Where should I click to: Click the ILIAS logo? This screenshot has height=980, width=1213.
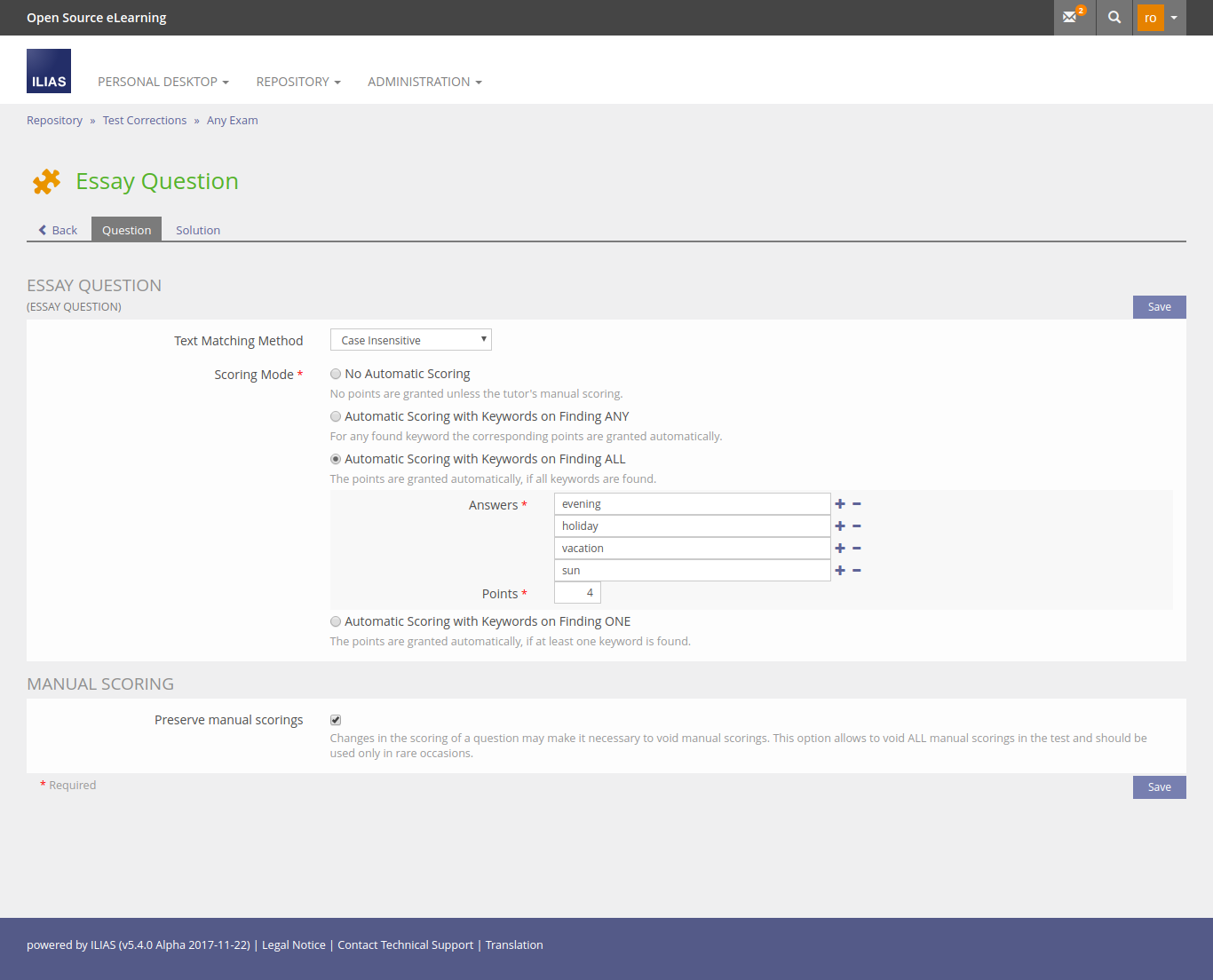49,71
